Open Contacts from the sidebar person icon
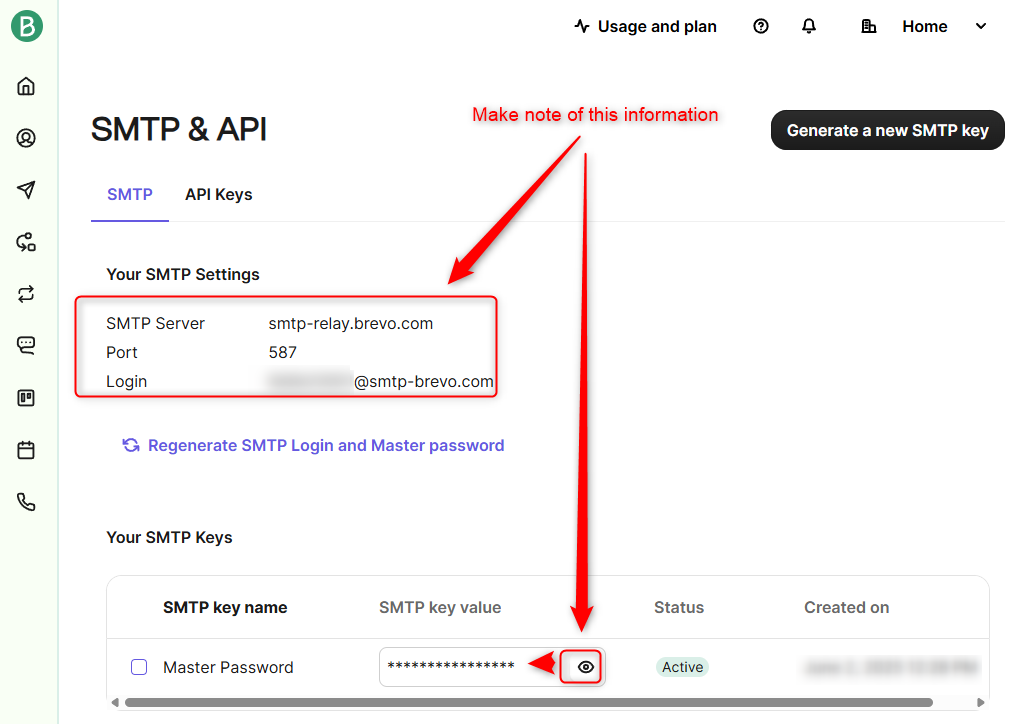The height and width of the screenshot is (724, 1024). point(26,138)
